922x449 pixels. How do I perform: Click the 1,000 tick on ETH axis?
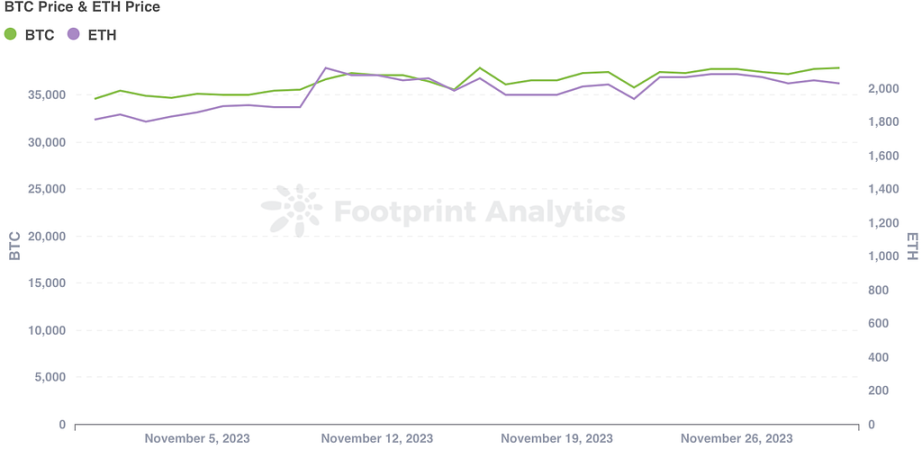coord(885,257)
